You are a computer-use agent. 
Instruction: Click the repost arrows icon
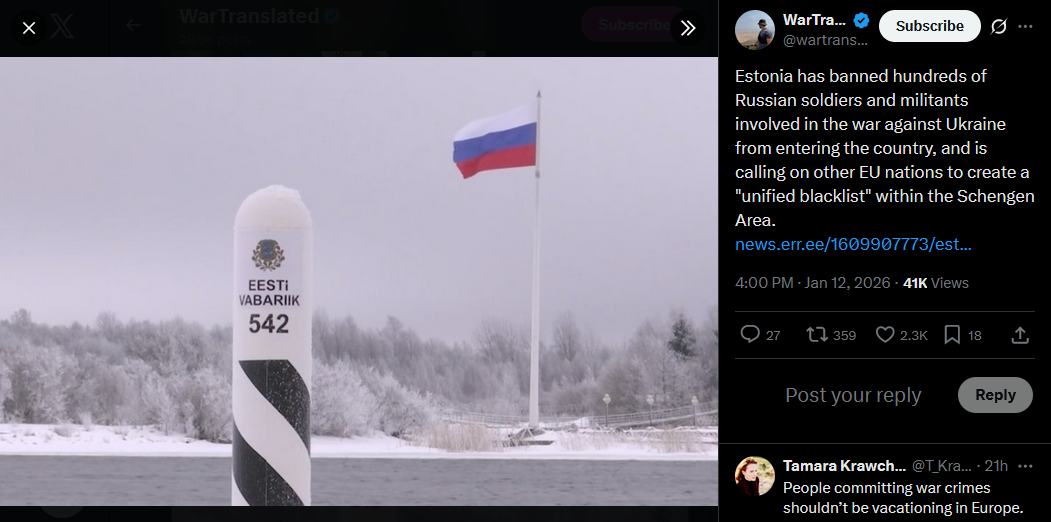(x=816, y=334)
